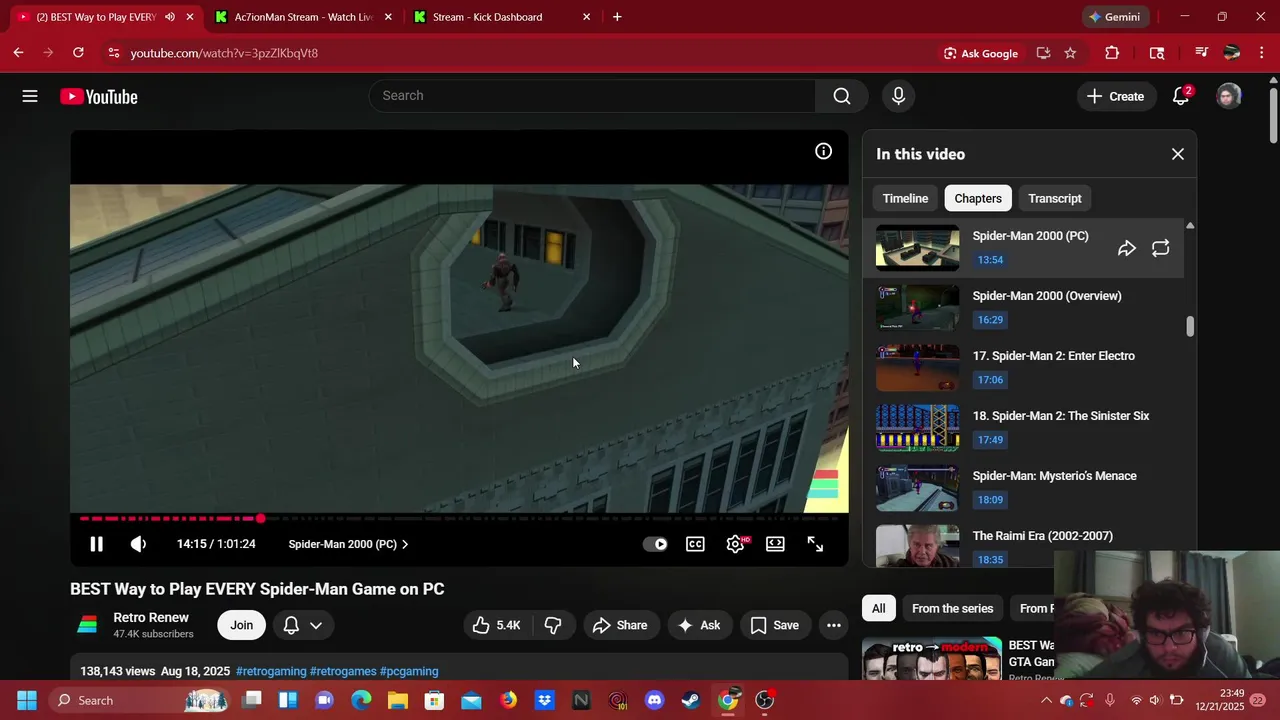Launch OBS Studio from the taskbar
The image size is (1280, 720).
pyautogui.click(x=765, y=700)
